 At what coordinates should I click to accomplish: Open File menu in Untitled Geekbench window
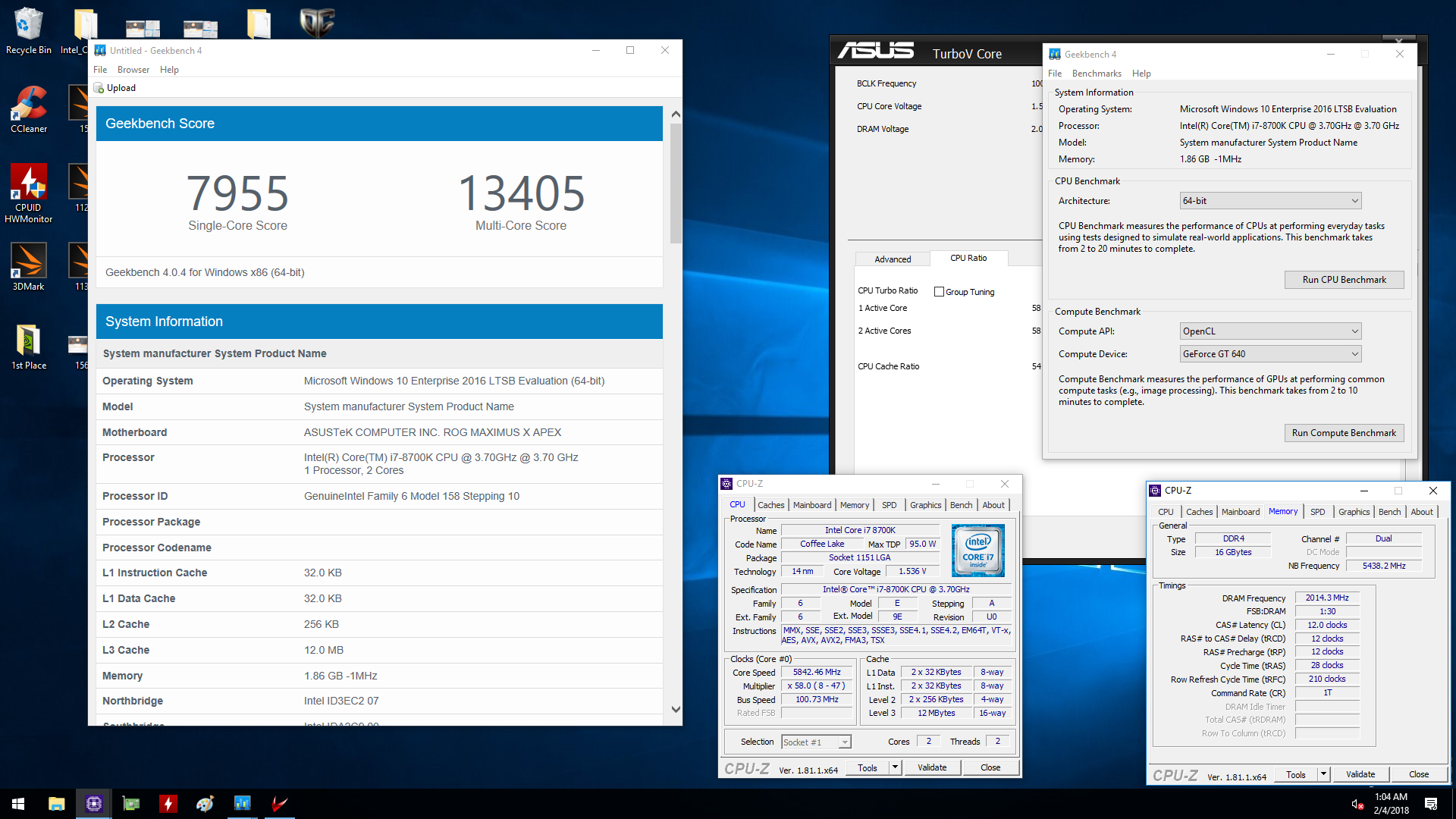point(100,70)
